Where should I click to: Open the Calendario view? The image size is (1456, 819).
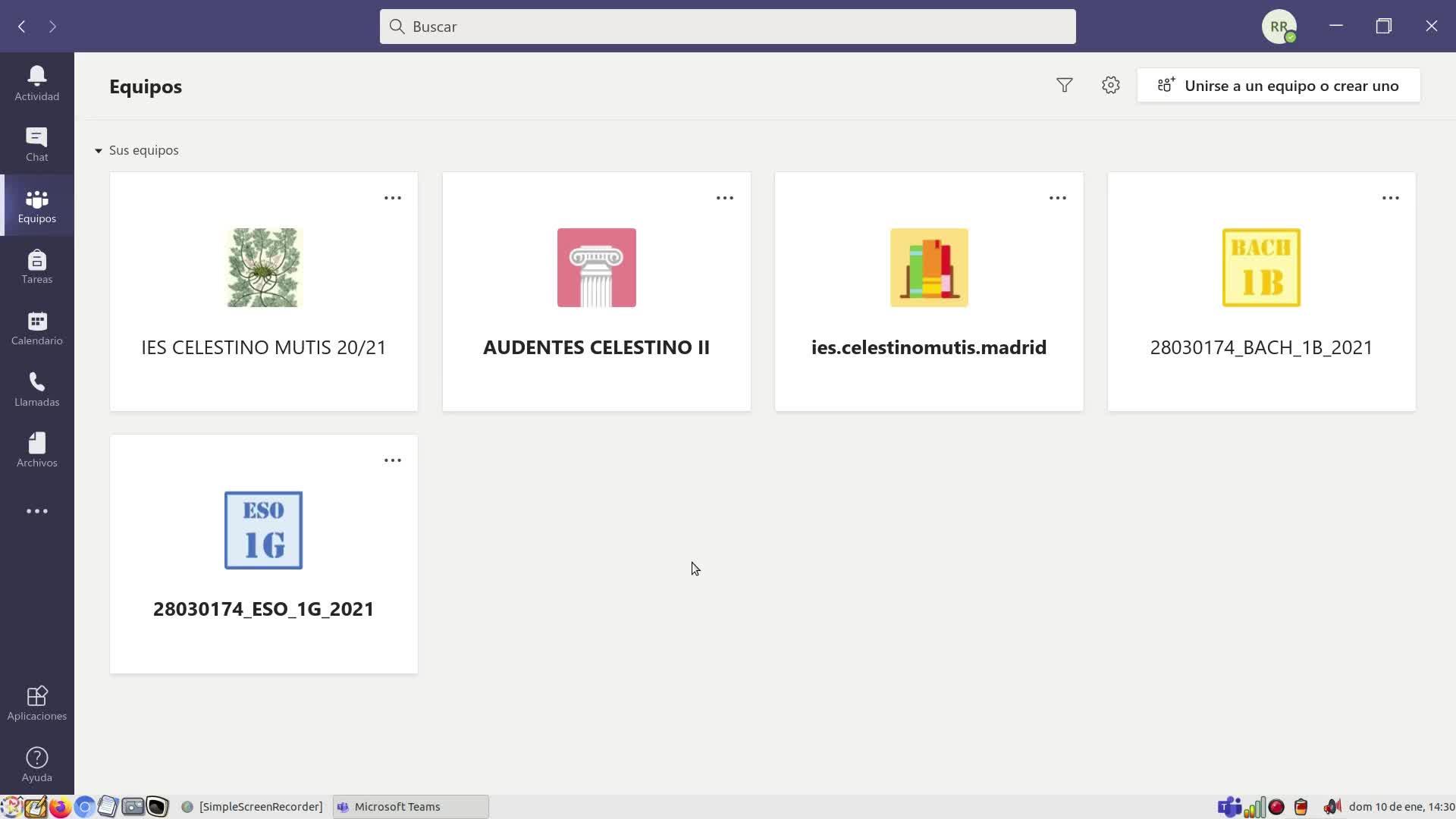[36, 328]
